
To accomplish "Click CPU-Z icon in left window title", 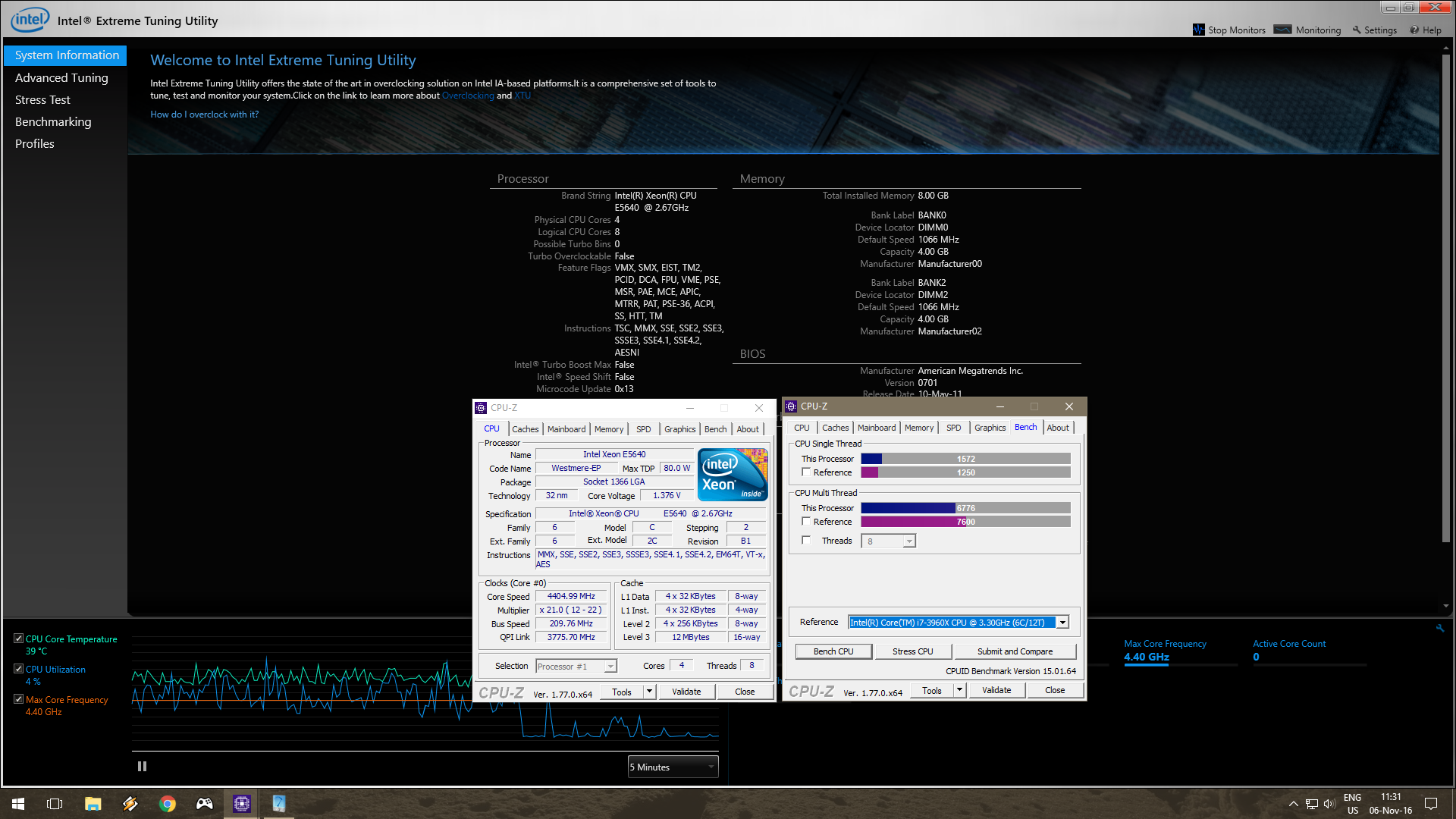I will 481,408.
